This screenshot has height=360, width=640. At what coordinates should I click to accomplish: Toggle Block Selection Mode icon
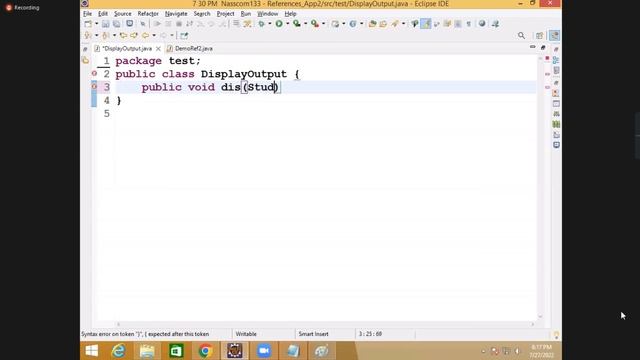click(x=458, y=24)
